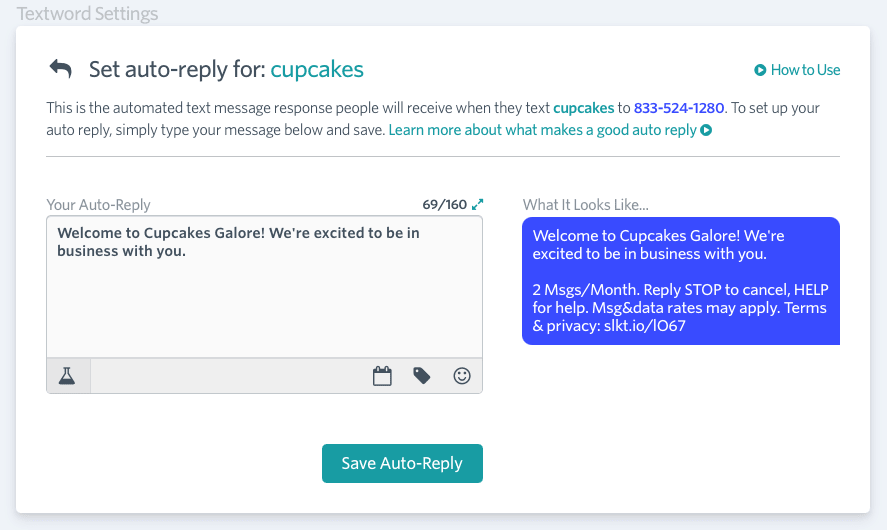The image size is (887, 530).
Task: Click the cupcakes keyword in the description
Action: [x=583, y=108]
